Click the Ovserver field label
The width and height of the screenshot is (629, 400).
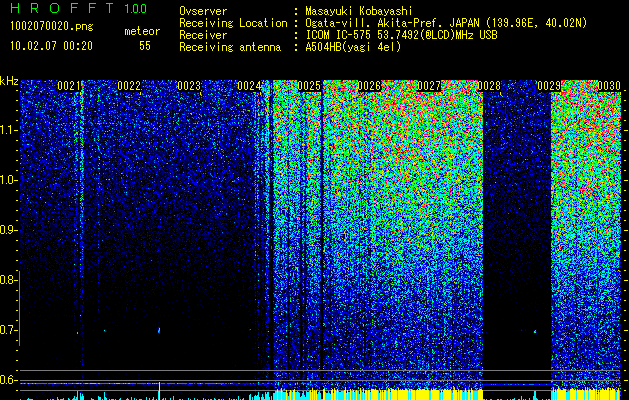[203, 12]
